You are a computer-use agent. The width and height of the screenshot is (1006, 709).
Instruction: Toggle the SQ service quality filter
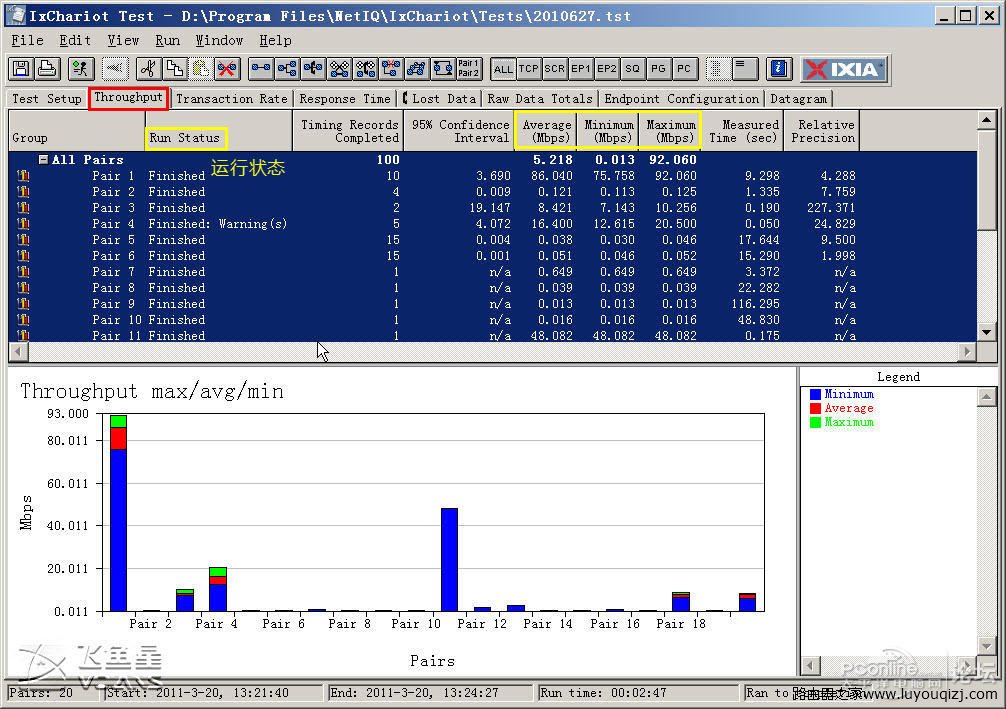tap(632, 69)
